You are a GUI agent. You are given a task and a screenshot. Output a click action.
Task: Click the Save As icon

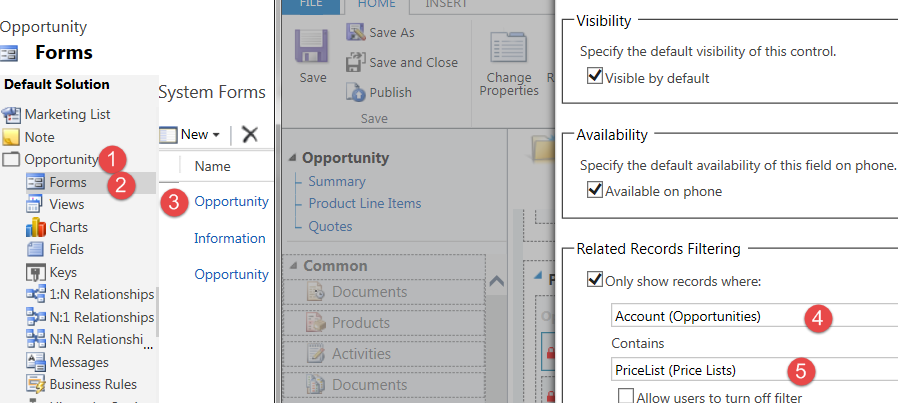355,32
